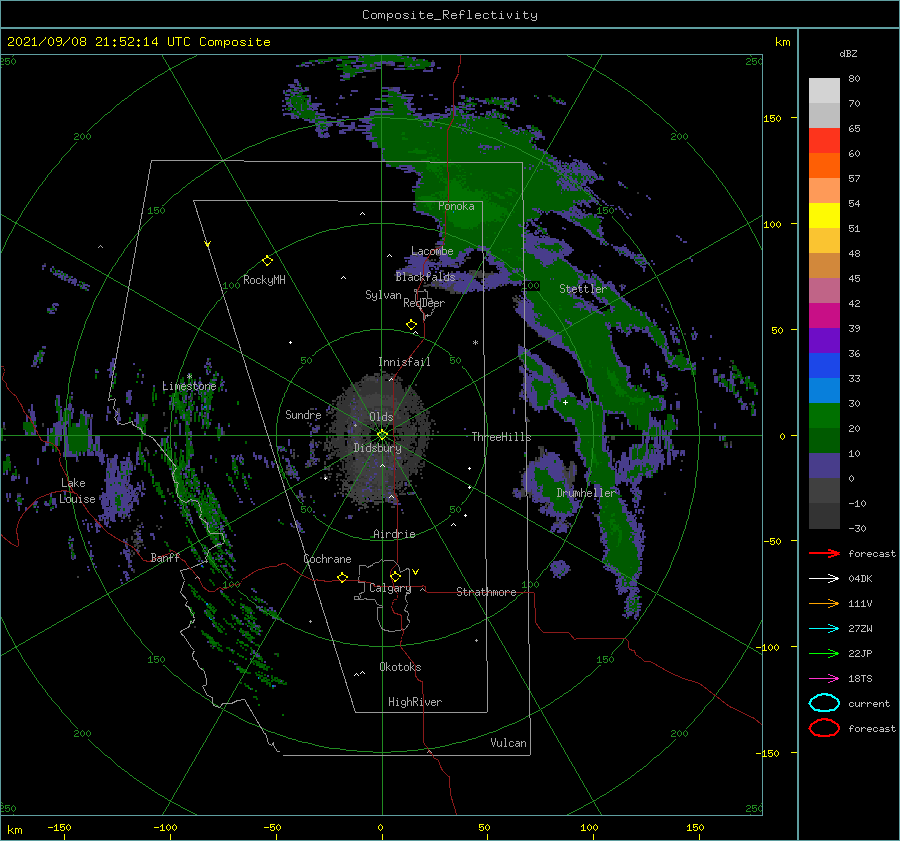The height and width of the screenshot is (841, 900).
Task: Click the magenta 18TS arrow icon
Action: click(x=824, y=678)
